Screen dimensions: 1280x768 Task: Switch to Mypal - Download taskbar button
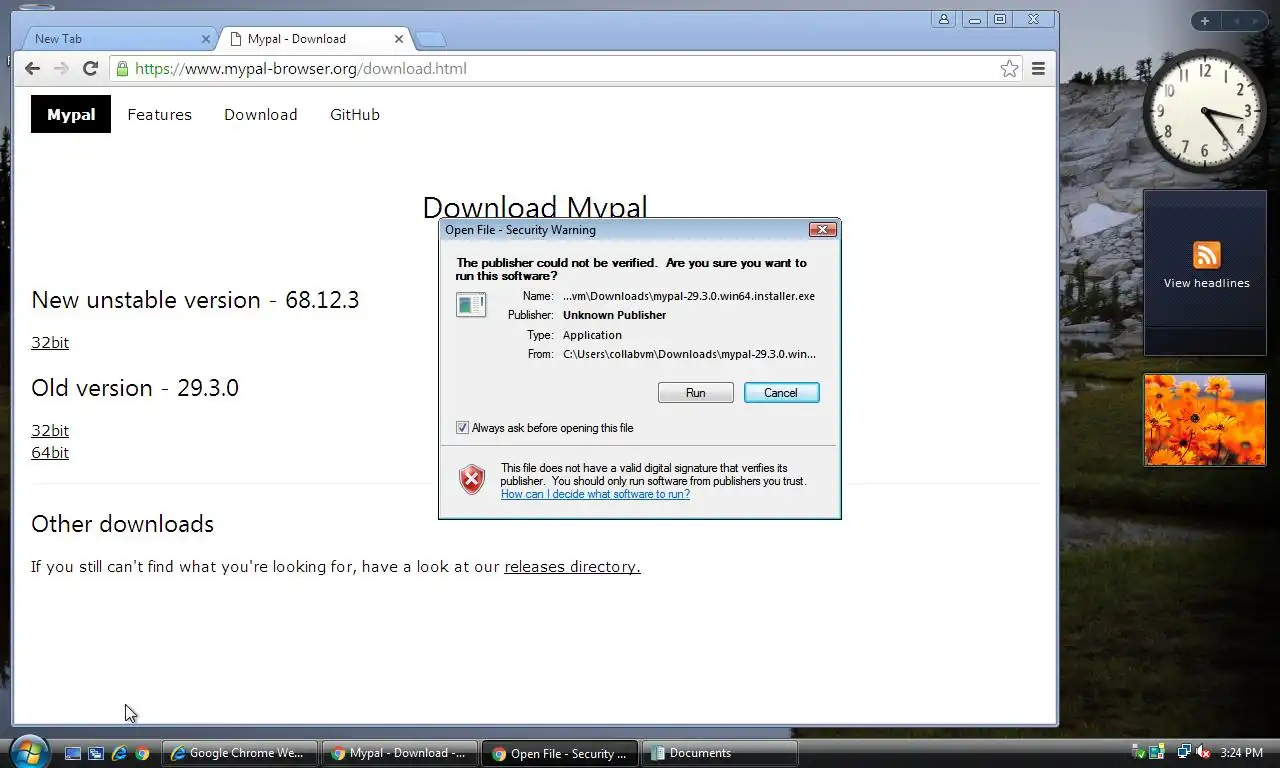pos(400,753)
